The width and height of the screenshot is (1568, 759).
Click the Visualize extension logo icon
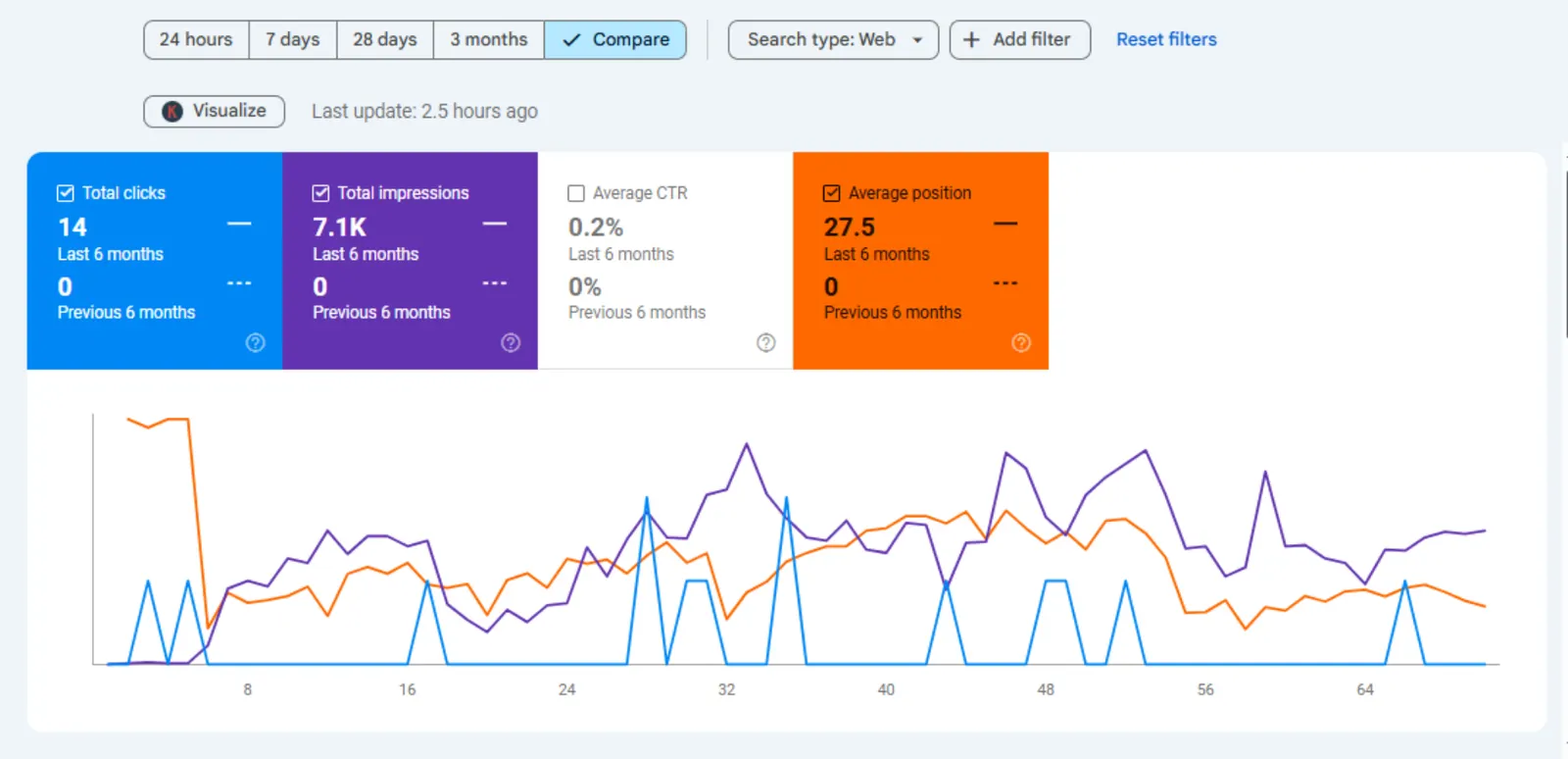click(x=172, y=111)
